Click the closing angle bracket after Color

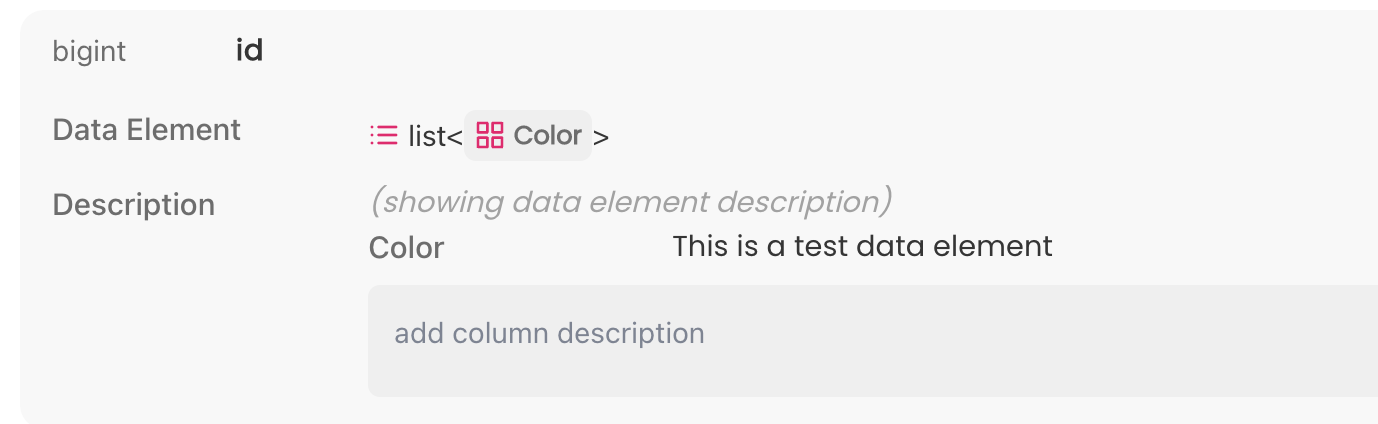(601, 137)
